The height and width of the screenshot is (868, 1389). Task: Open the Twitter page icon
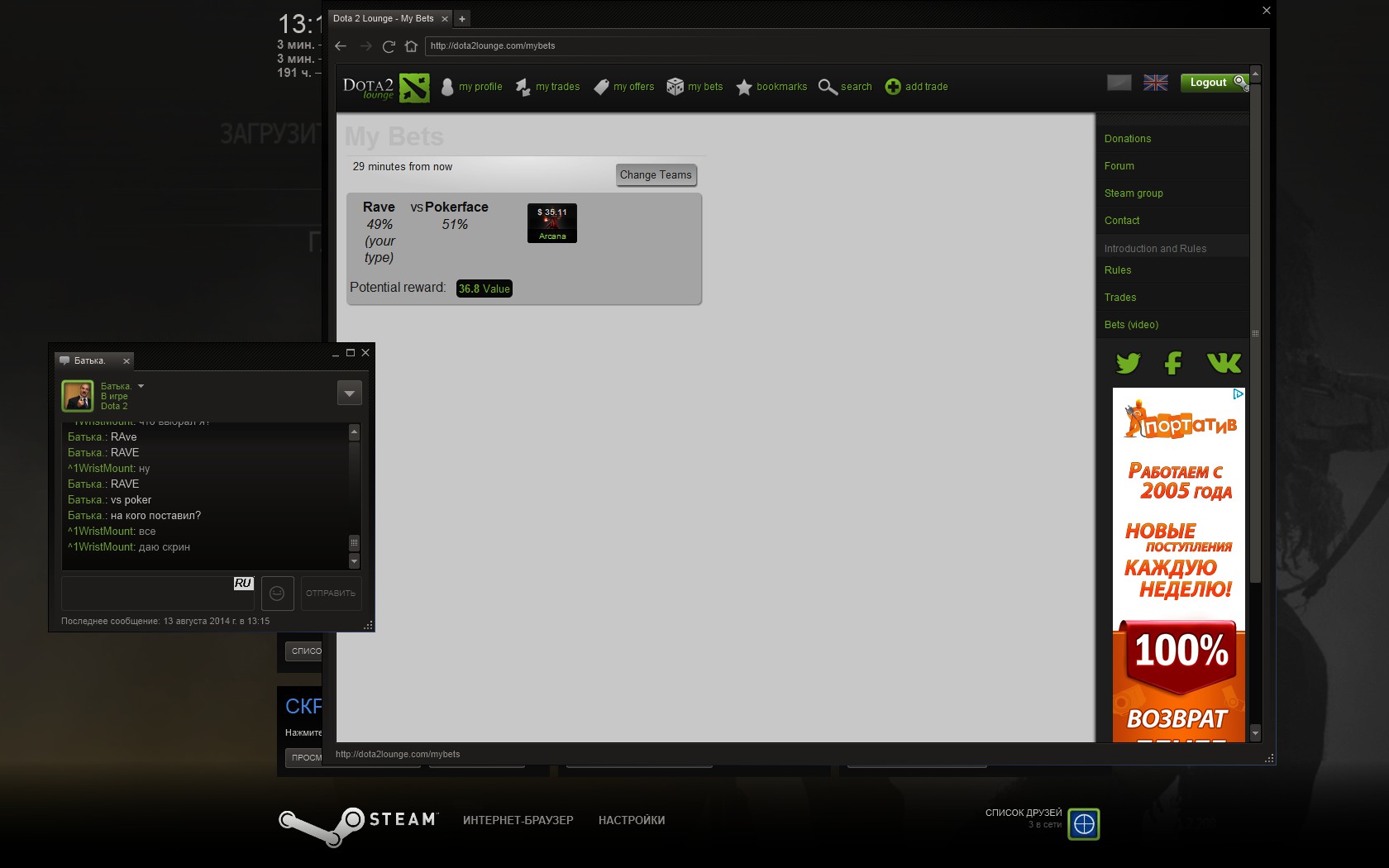1128,363
